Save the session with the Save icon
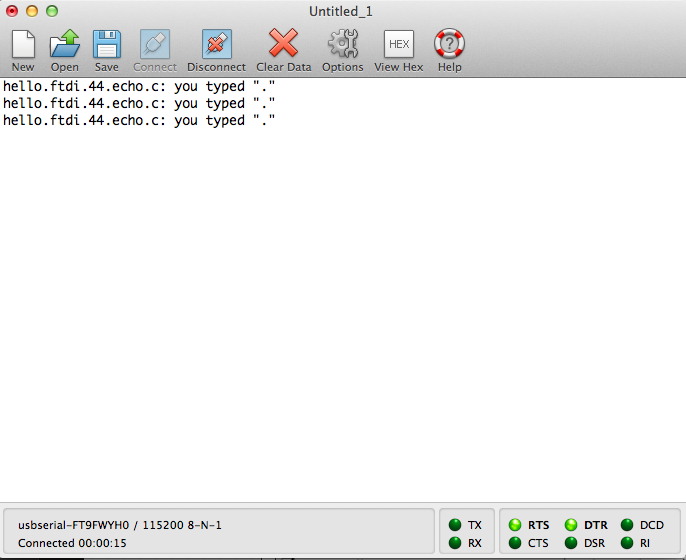The width and height of the screenshot is (686, 560). click(x=107, y=44)
